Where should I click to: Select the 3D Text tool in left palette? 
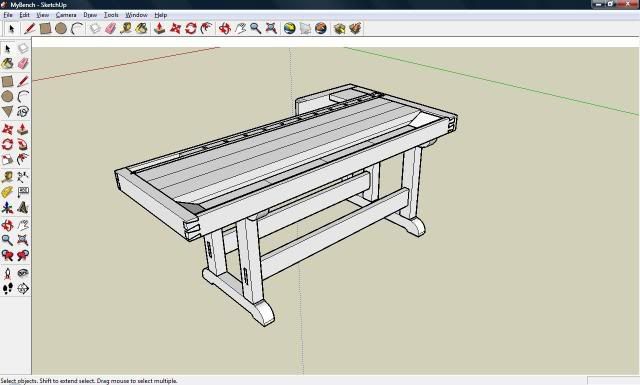tap(23, 208)
